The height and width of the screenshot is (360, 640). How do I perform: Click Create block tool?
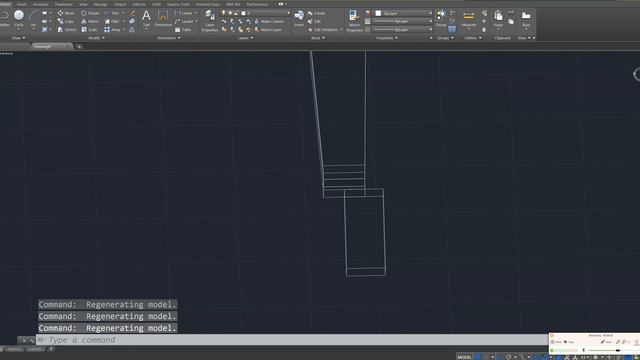(x=317, y=13)
